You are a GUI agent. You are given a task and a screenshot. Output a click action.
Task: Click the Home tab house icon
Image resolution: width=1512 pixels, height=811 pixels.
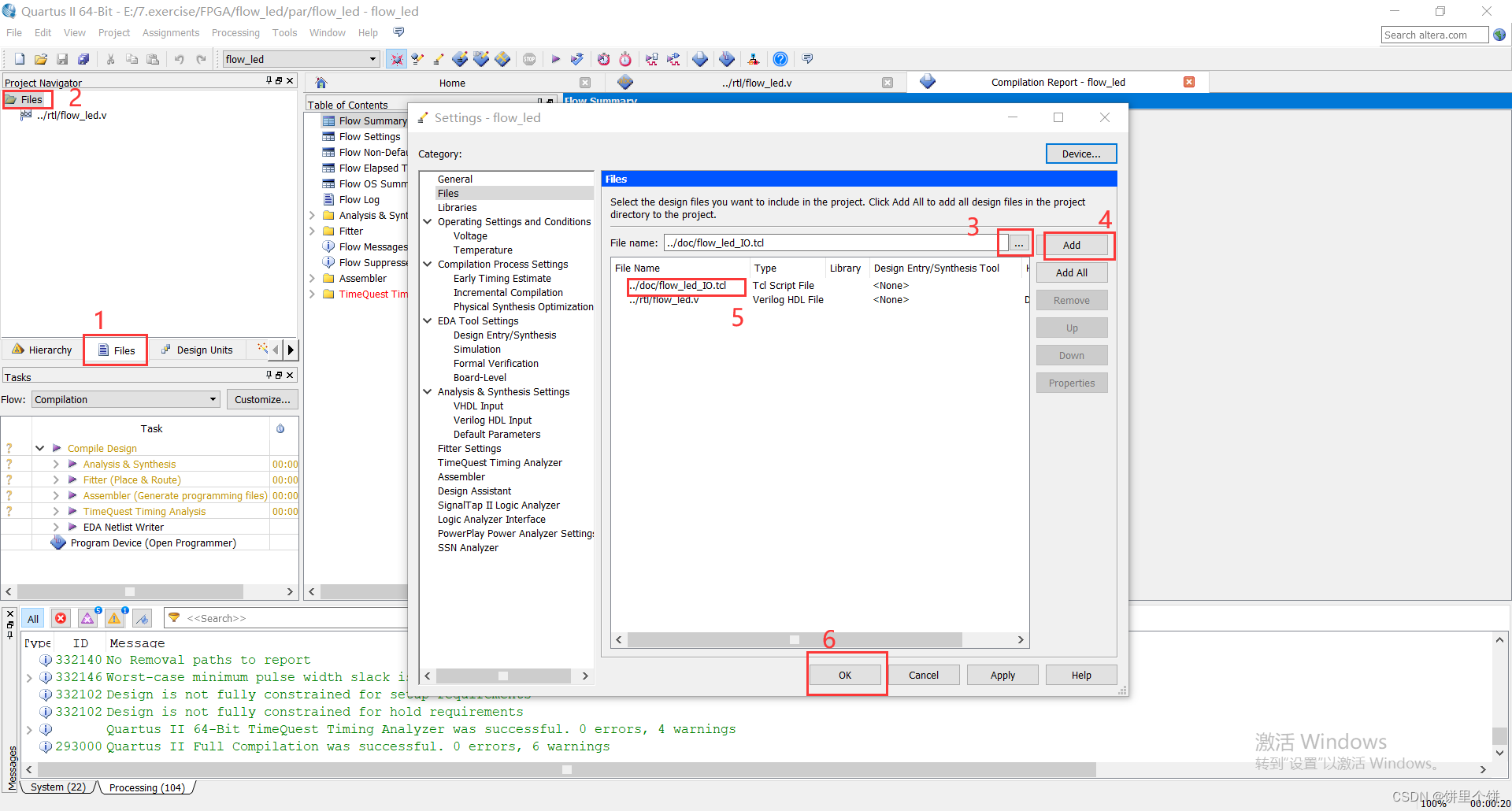[321, 83]
